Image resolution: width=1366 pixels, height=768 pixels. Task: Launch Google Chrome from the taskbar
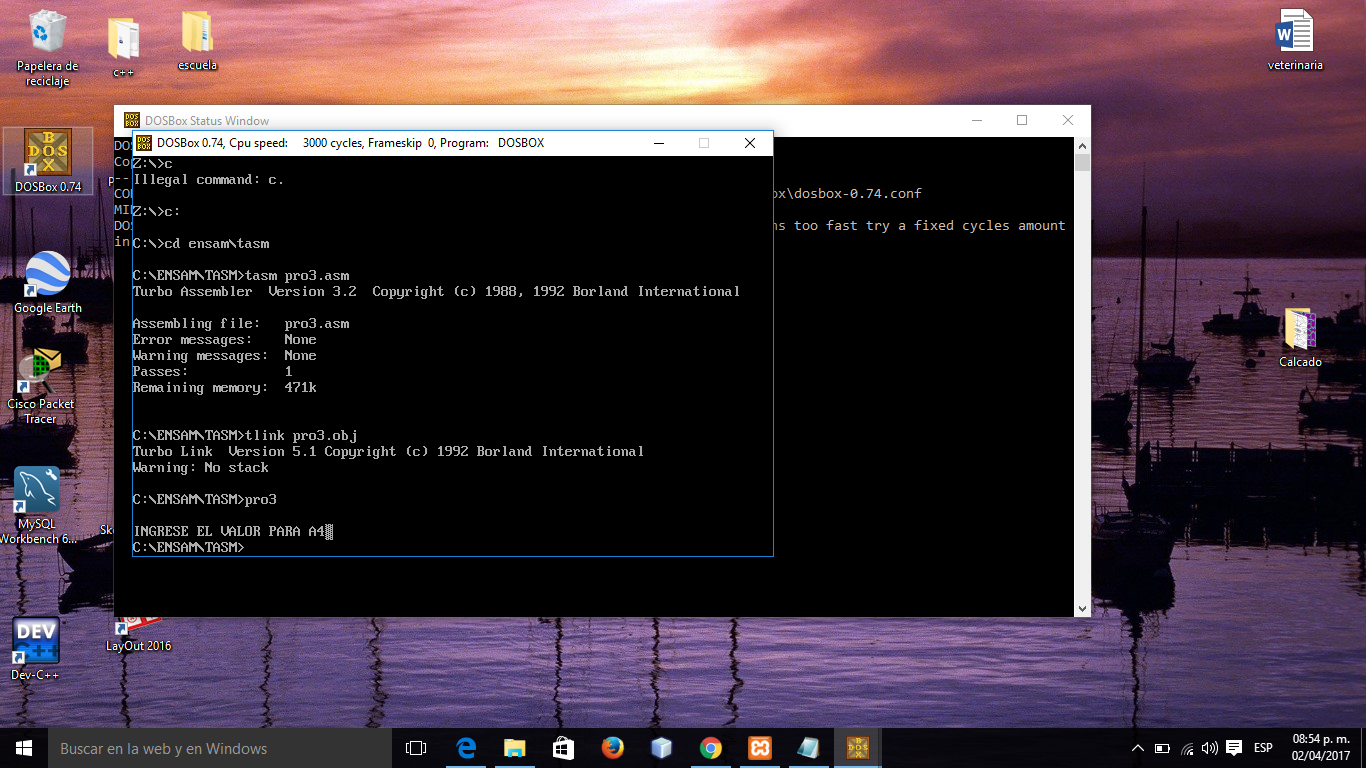click(710, 748)
